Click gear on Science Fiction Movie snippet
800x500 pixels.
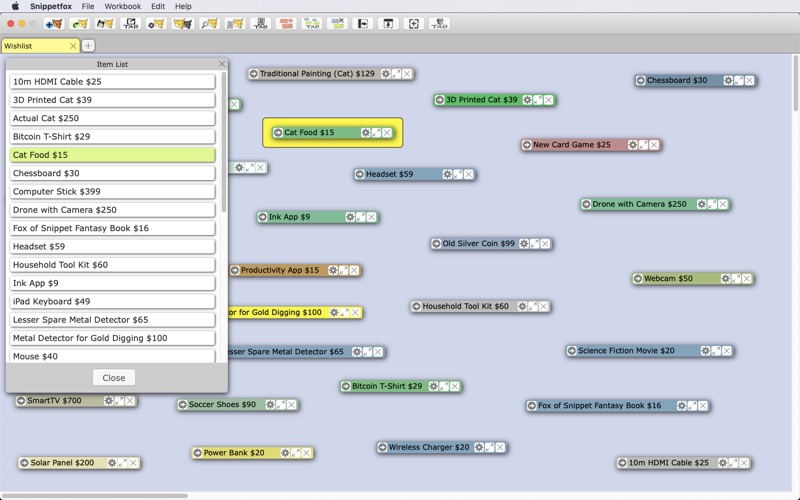coord(705,351)
